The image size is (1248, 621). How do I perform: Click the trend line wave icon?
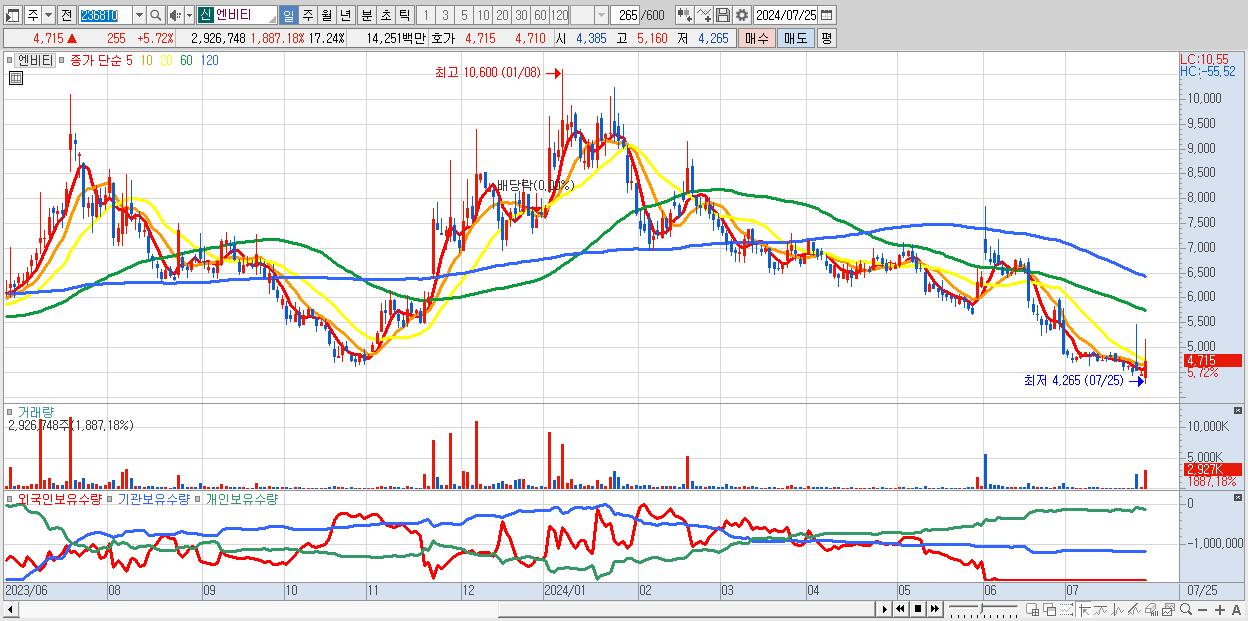click(x=1101, y=610)
